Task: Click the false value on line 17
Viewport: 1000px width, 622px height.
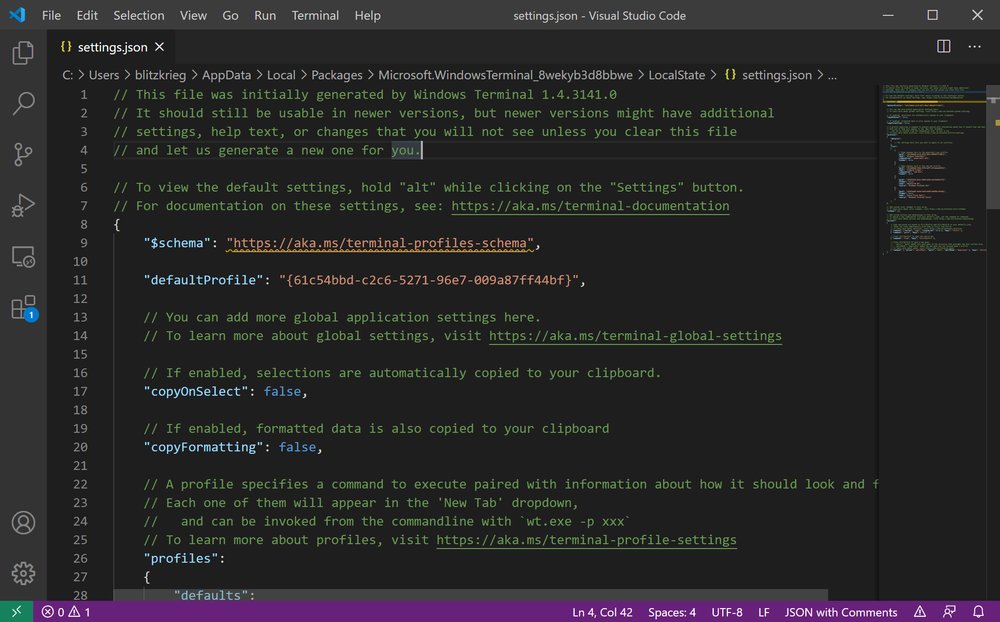Action: point(282,391)
